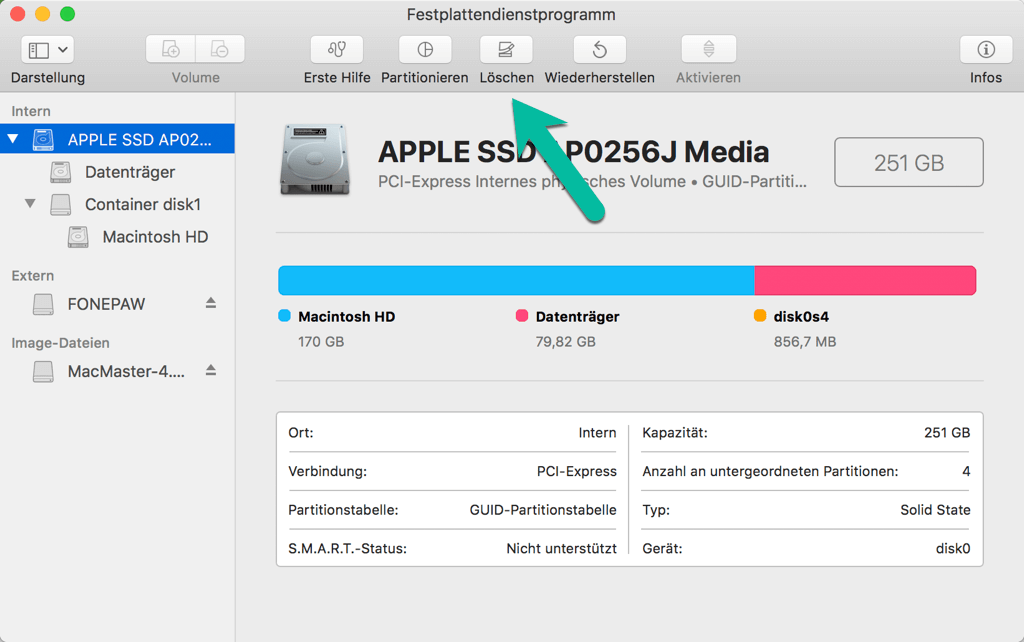1024x642 pixels.
Task: Click the Festplattendienstprogramm window title
Action: pos(511,14)
